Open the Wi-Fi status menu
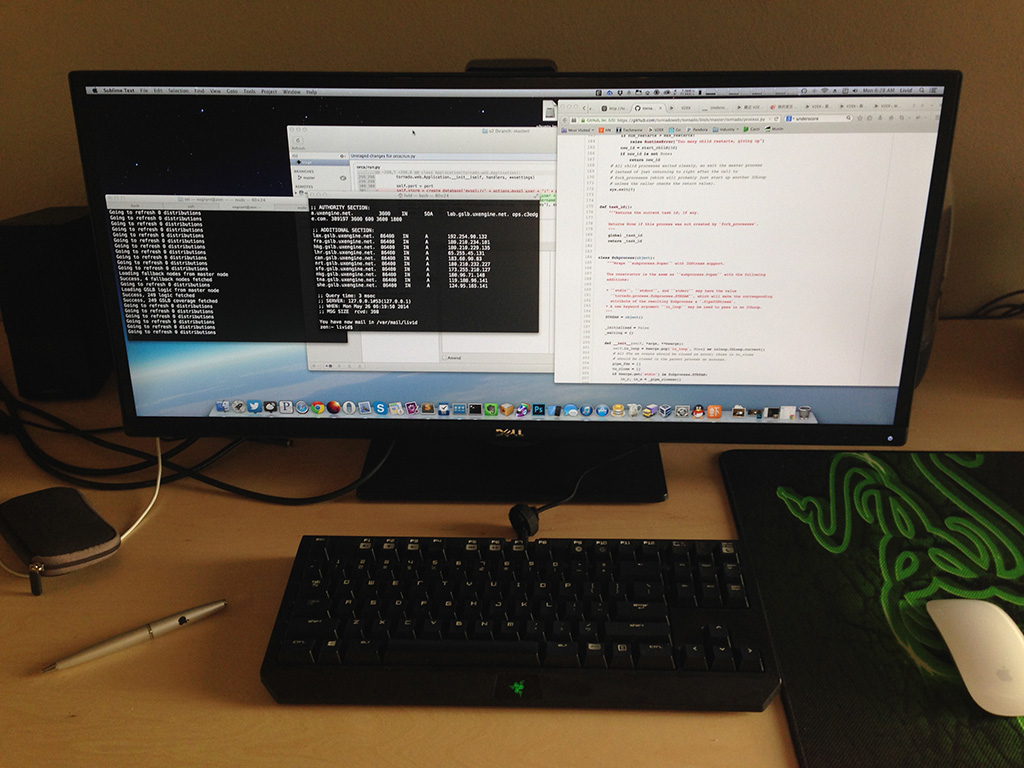 click(x=826, y=90)
